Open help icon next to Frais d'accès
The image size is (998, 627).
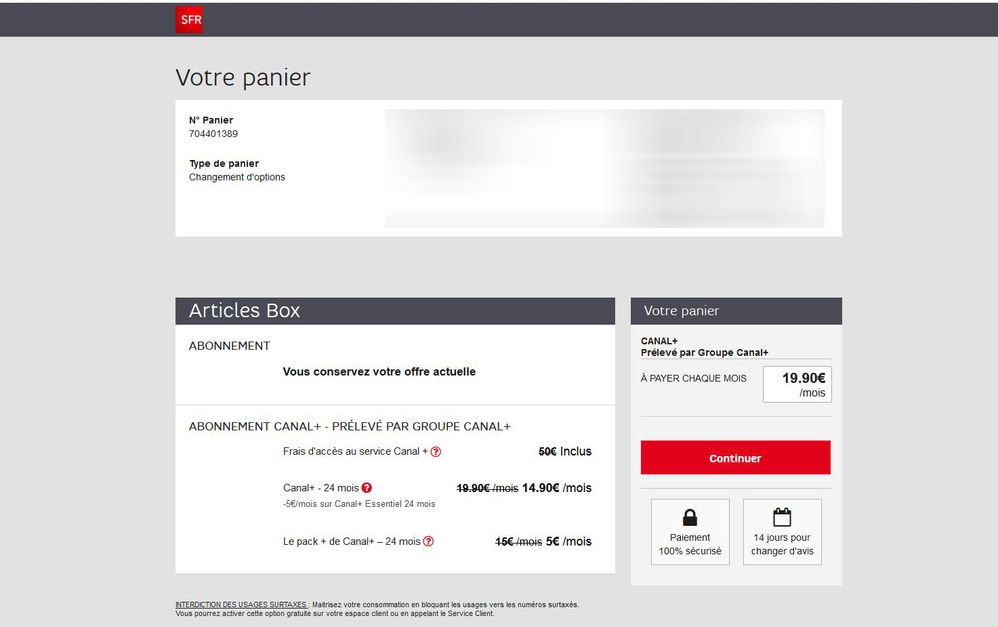coord(436,452)
